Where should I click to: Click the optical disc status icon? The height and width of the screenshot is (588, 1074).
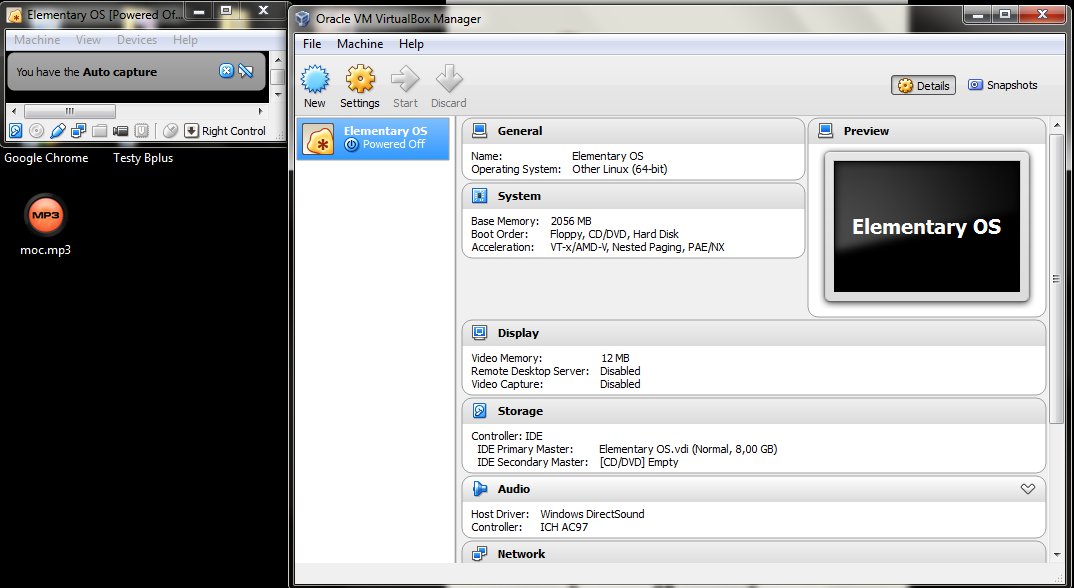[x=37, y=131]
